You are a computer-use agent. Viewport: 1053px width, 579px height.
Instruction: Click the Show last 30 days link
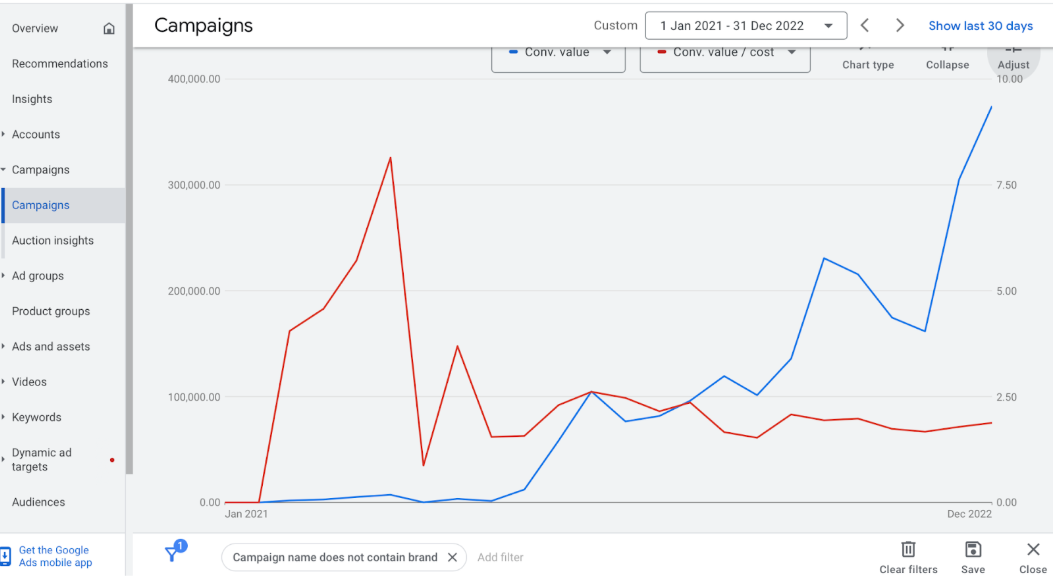pyautogui.click(x=980, y=26)
